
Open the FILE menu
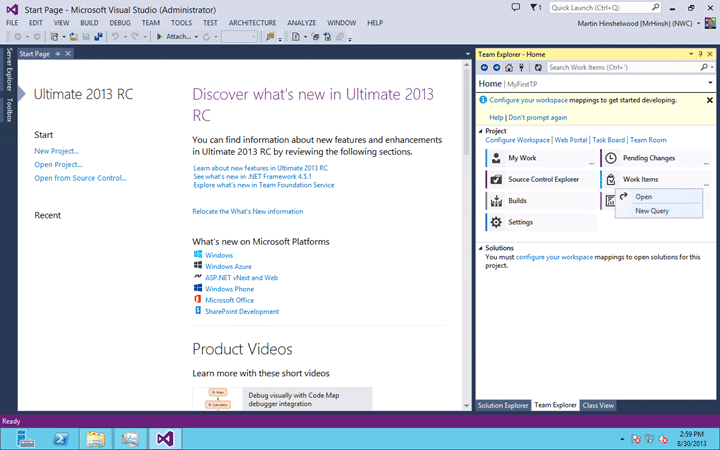tap(12, 23)
